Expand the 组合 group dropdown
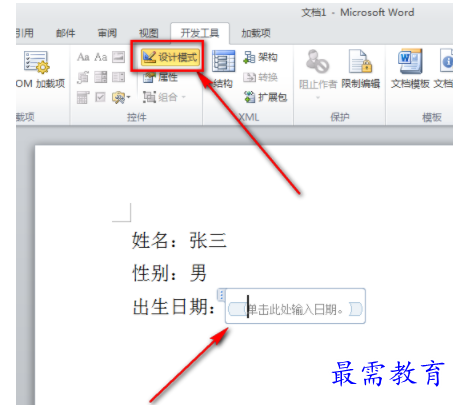 (164, 97)
